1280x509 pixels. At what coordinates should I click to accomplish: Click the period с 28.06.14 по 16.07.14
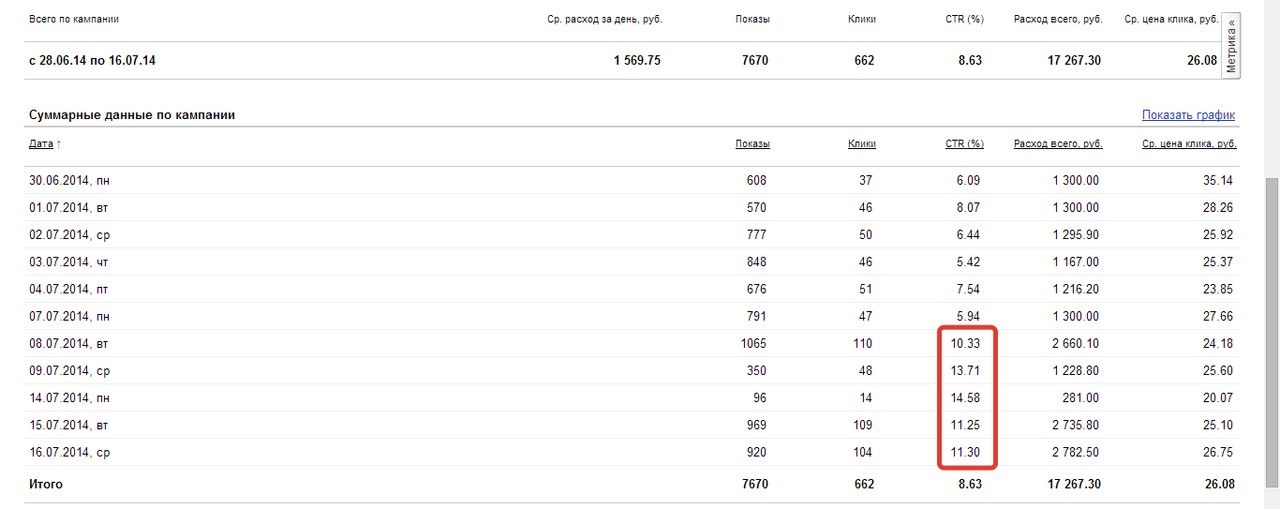click(92, 61)
